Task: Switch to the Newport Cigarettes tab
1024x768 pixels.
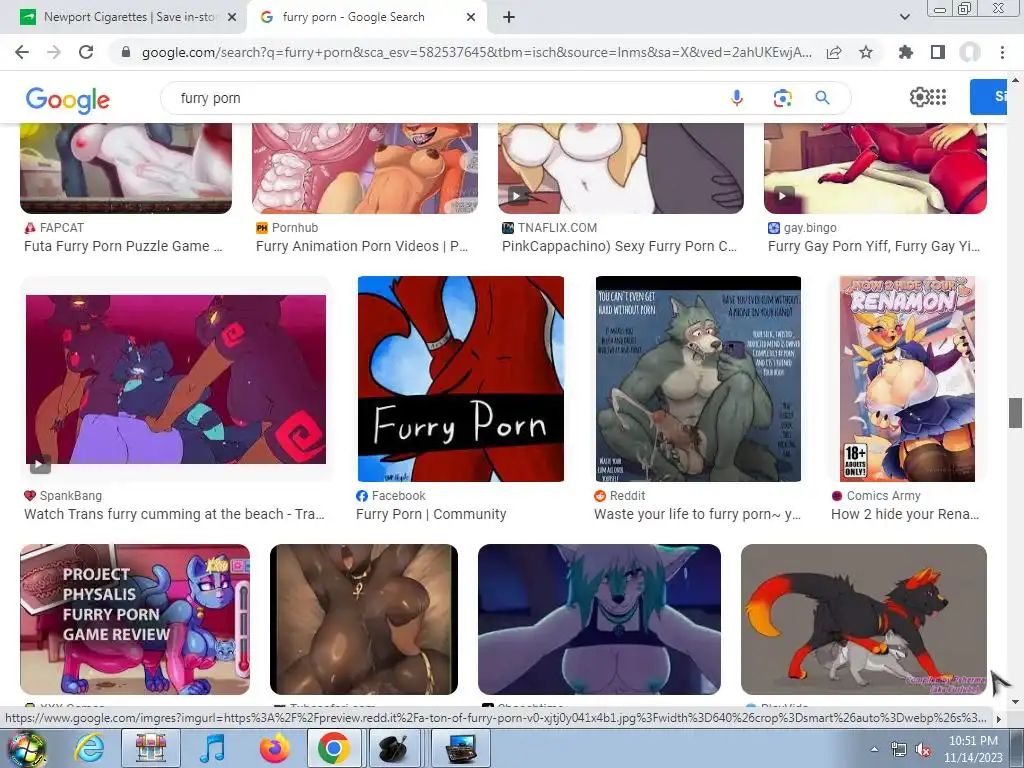Action: point(129,17)
